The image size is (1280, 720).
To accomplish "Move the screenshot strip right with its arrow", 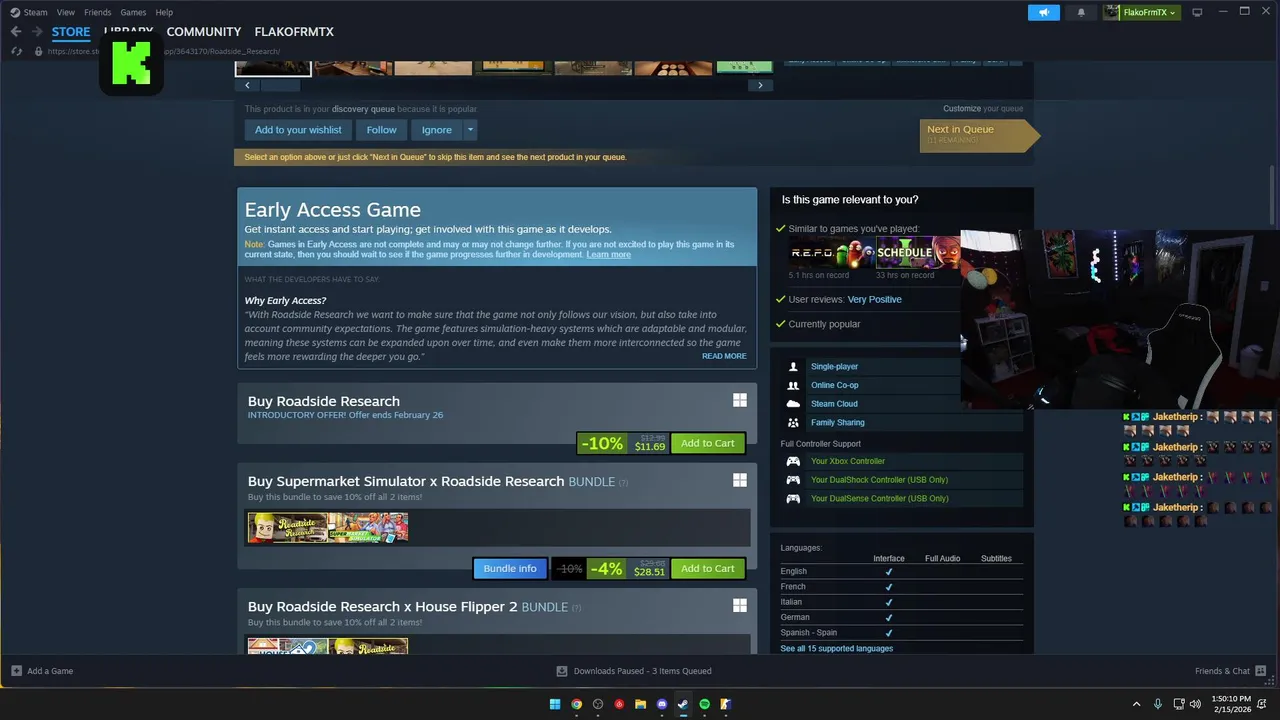I will [760, 85].
